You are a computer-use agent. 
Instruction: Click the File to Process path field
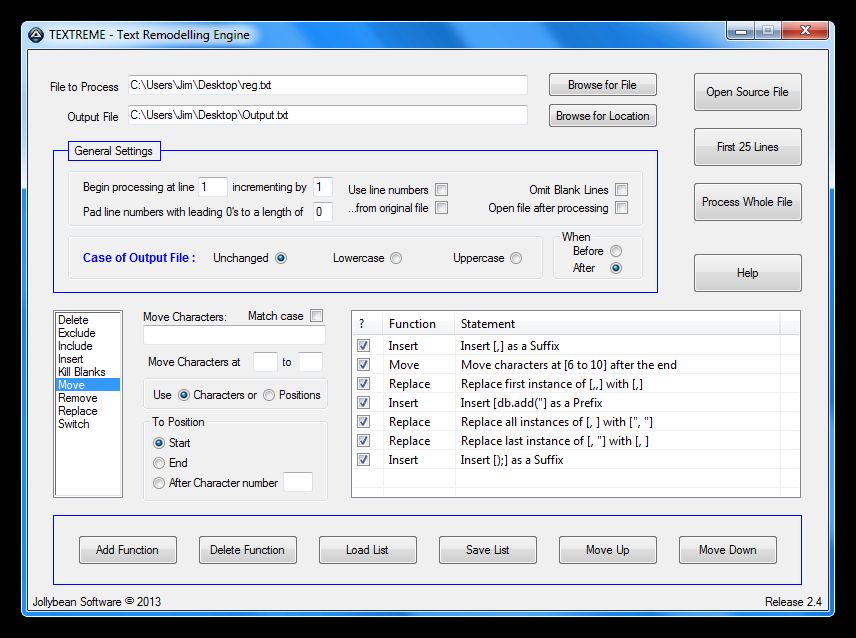[327, 85]
